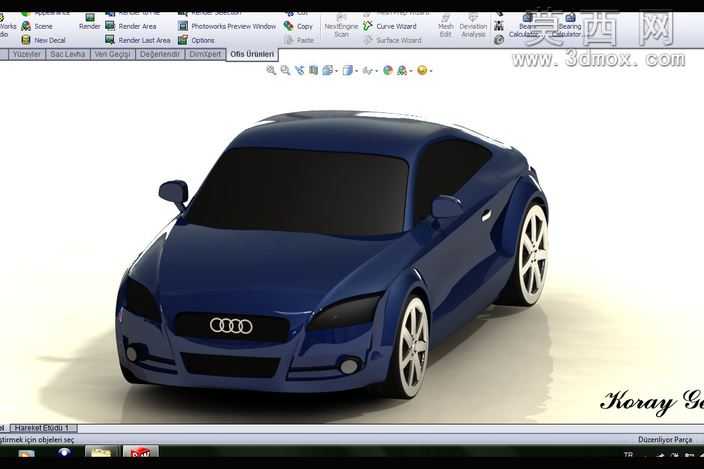Viewport: 704px width, 469px height.
Task: Click the Scene icon in the toolbar
Action: pos(26,26)
